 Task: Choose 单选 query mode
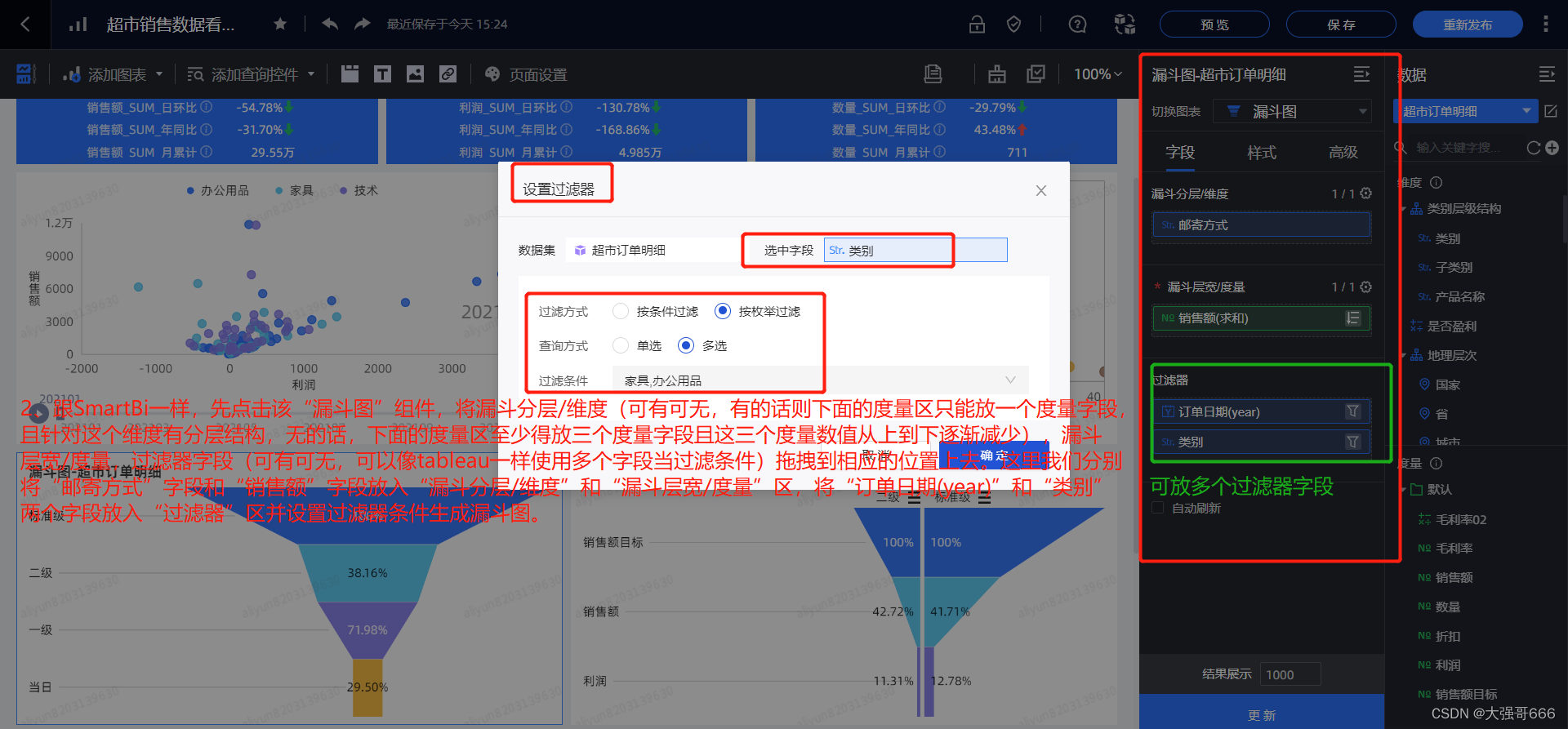(621, 345)
